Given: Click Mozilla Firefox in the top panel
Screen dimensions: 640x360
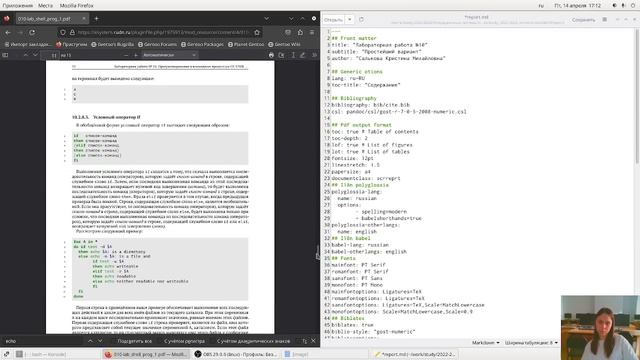Looking at the screenshot, I should tap(76, 6).
